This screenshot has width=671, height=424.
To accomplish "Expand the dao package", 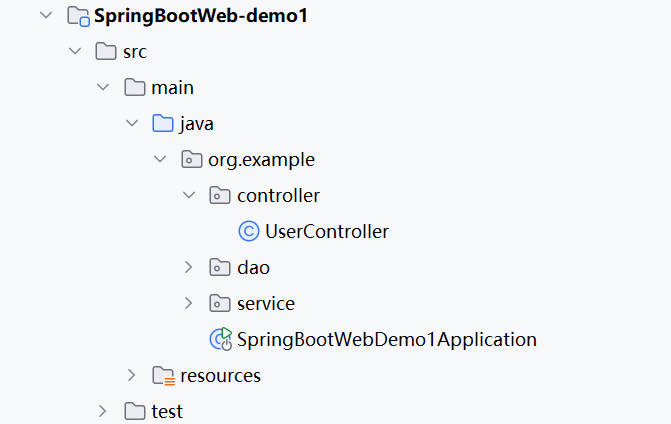I will [x=189, y=268].
